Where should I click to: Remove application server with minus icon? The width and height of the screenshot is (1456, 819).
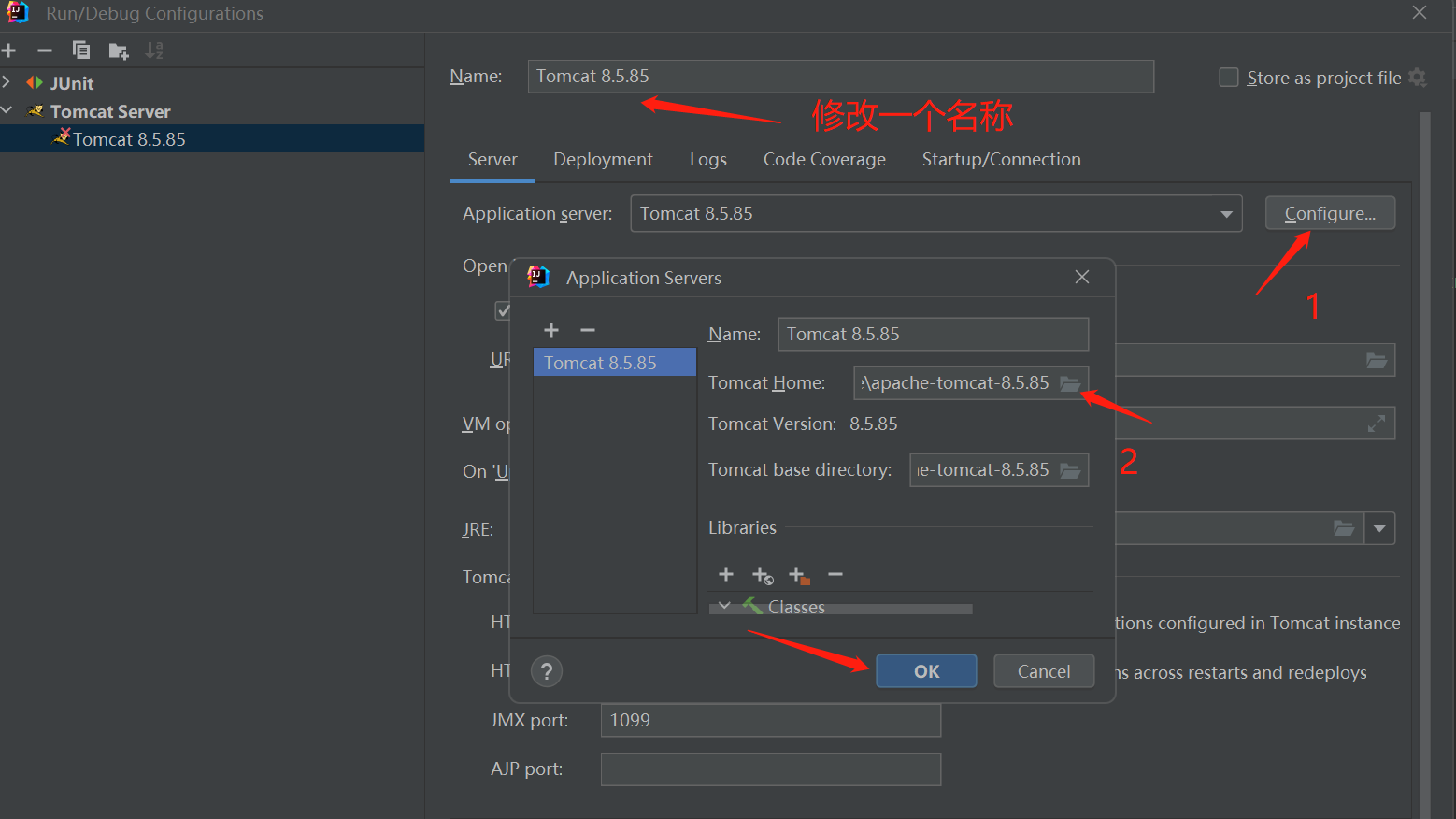pyautogui.click(x=588, y=330)
